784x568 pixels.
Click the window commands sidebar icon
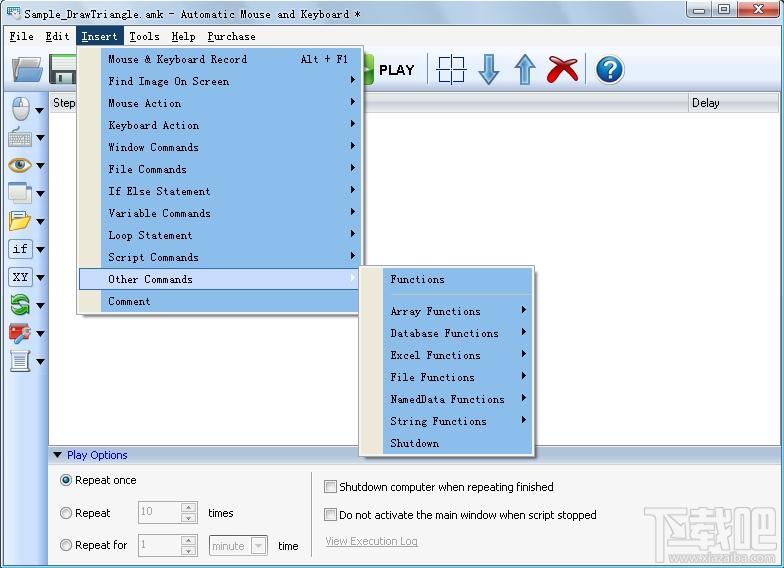[20, 193]
